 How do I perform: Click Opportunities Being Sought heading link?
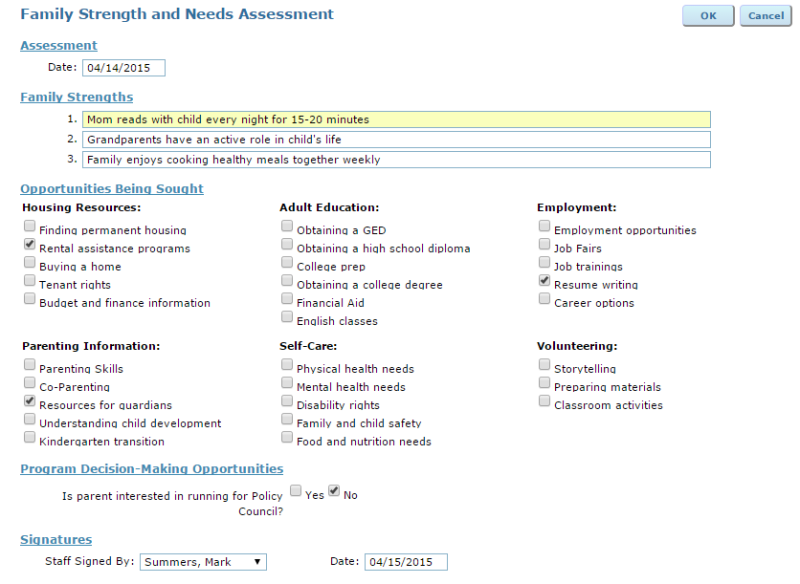[x=112, y=188]
